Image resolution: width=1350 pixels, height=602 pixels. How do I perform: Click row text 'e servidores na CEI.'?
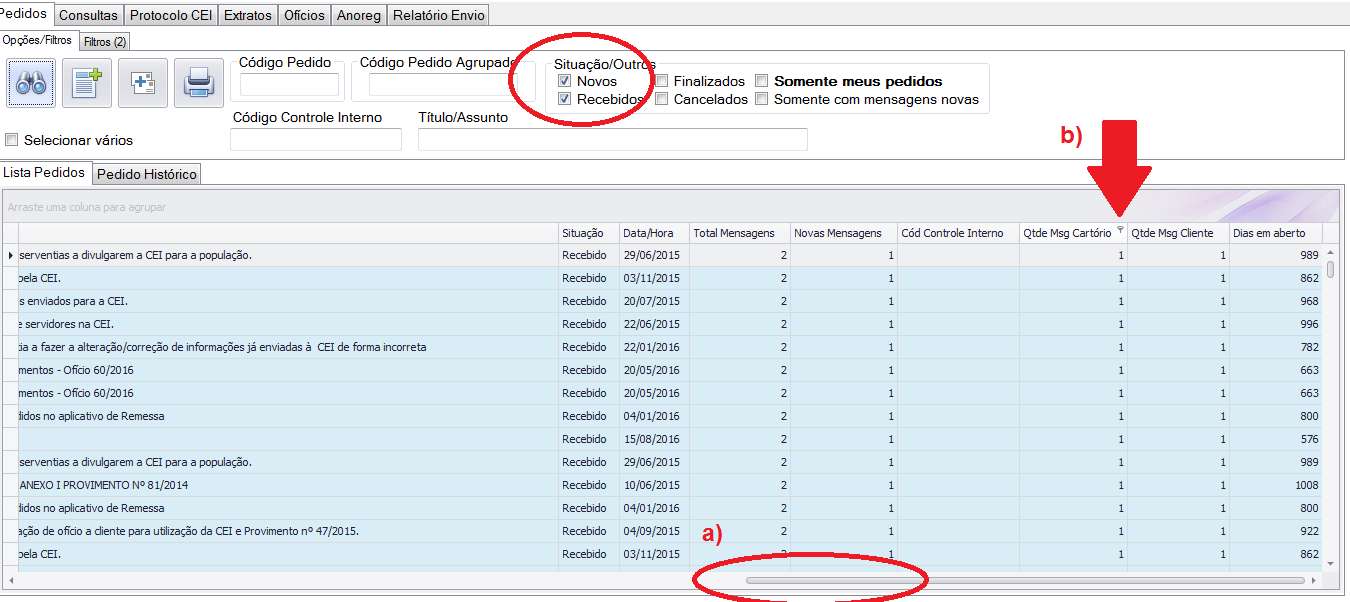coord(66,324)
